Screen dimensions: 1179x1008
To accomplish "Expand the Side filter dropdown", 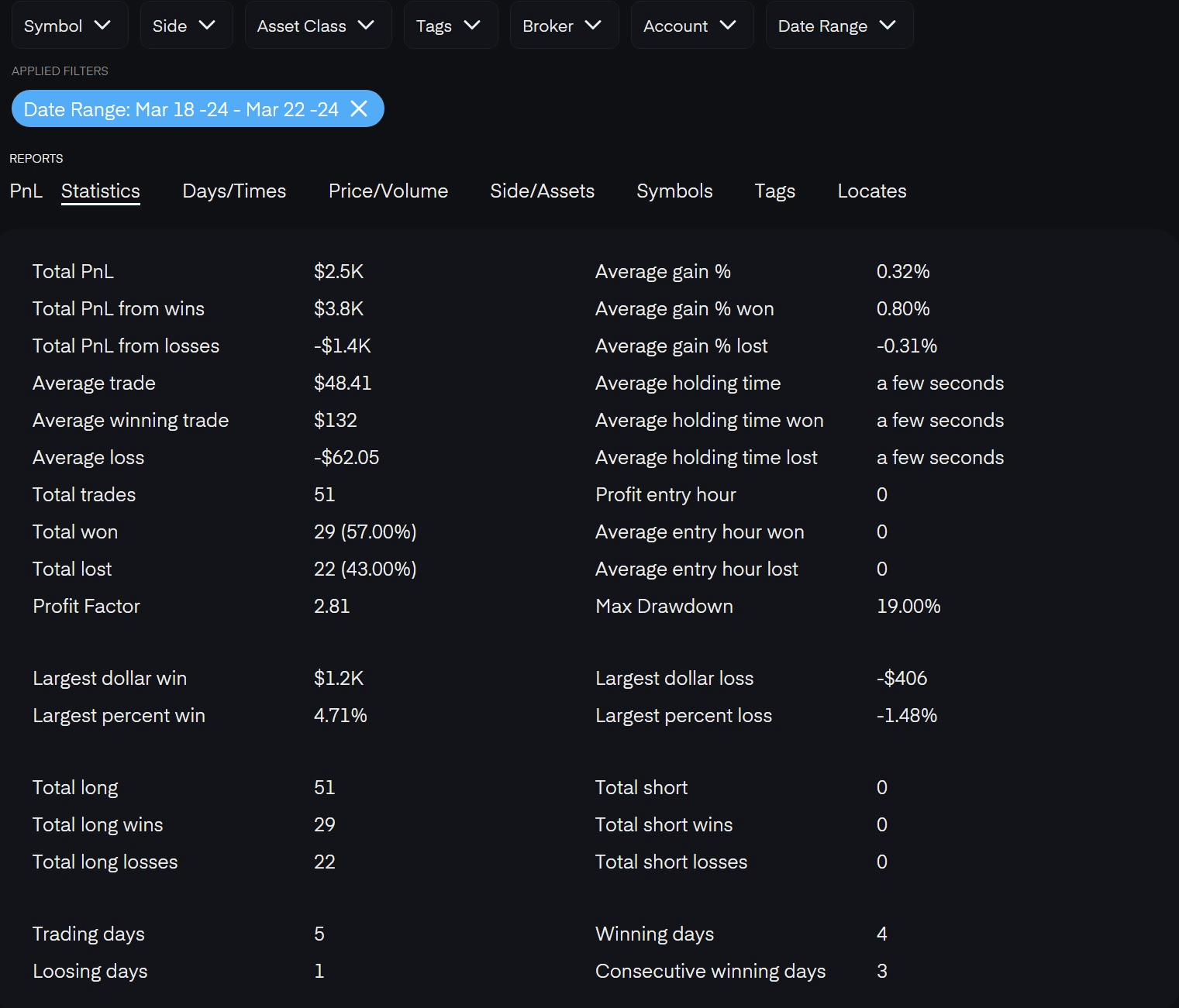I will pos(184,26).
